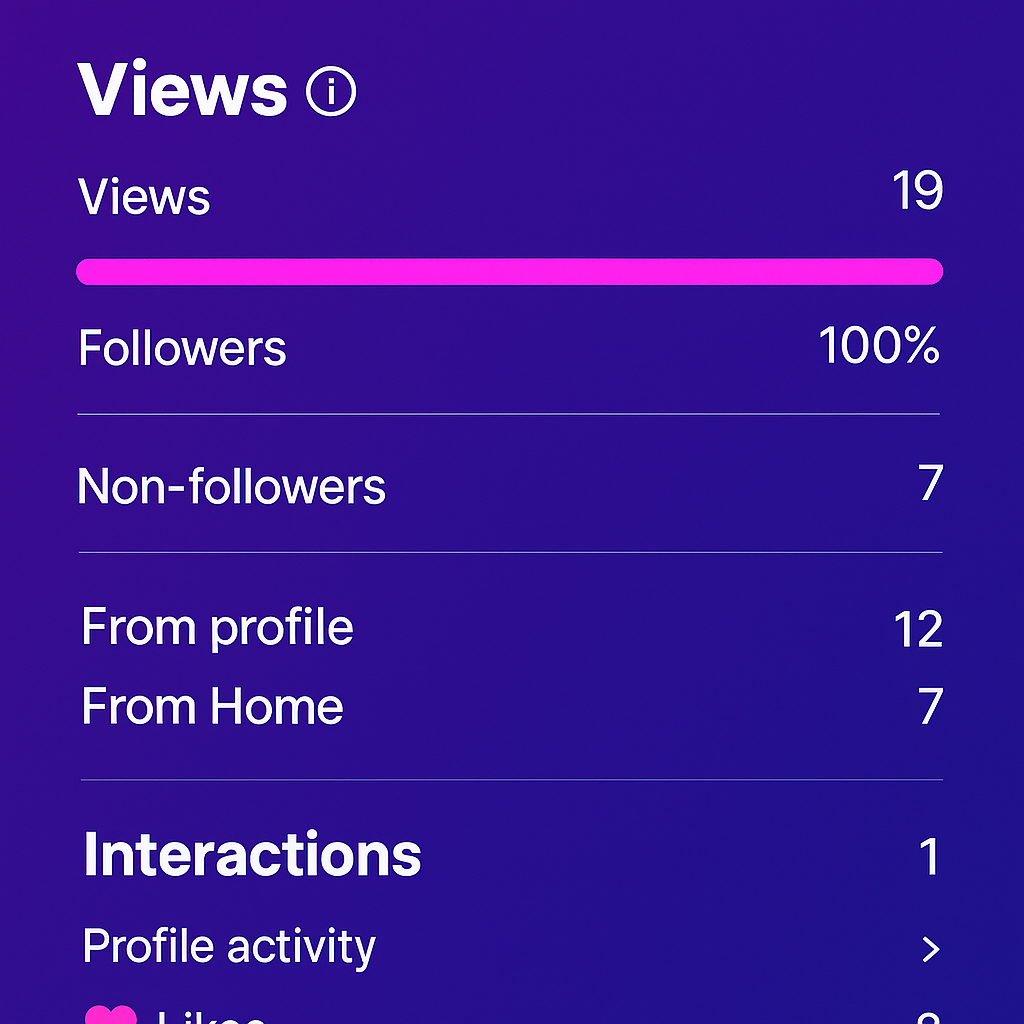Select the total views count 19
The image size is (1024, 1024).
917,190
